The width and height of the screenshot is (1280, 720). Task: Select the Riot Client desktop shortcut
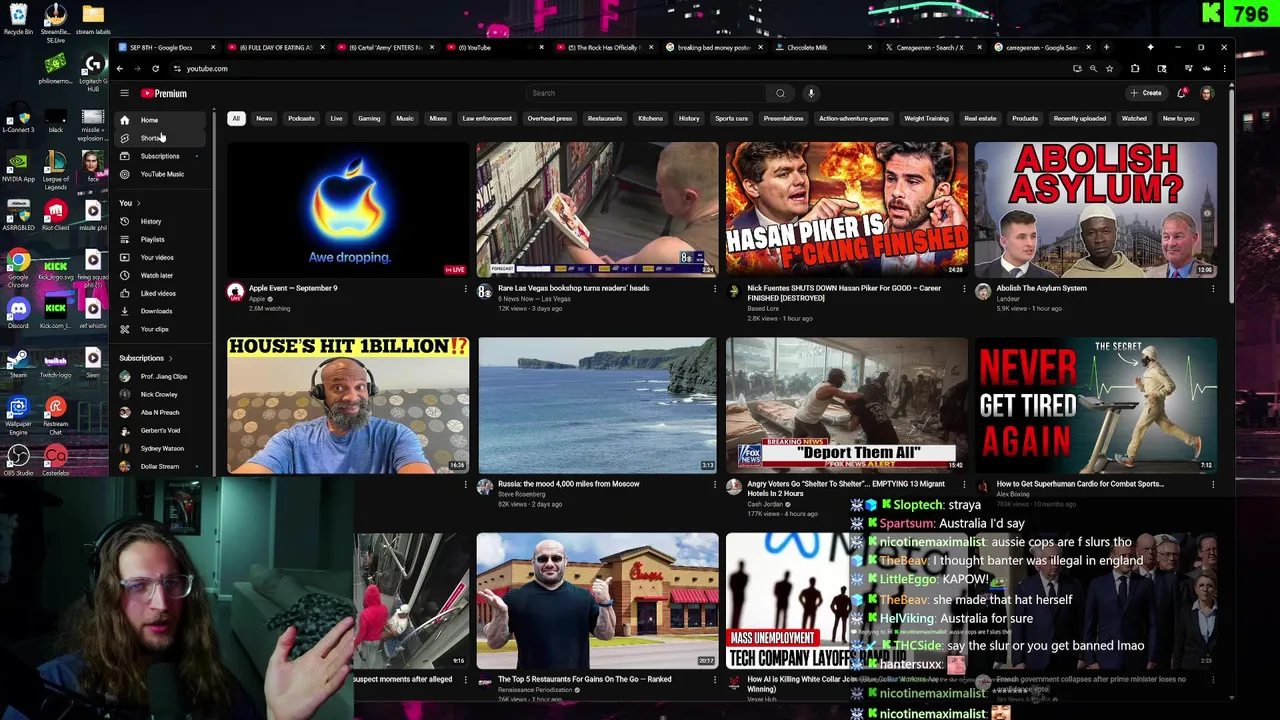coord(55,215)
